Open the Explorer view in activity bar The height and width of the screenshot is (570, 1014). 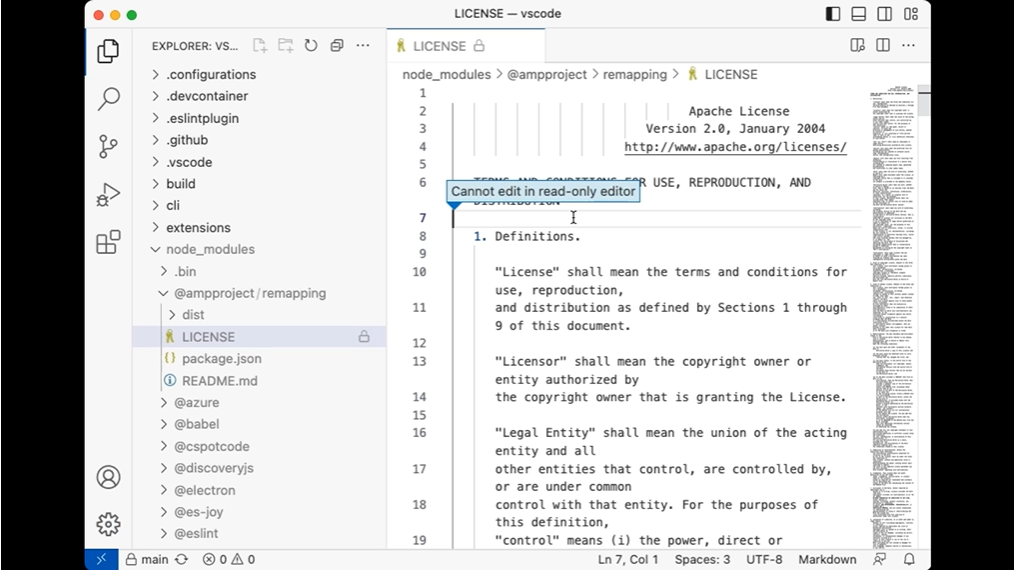point(108,51)
